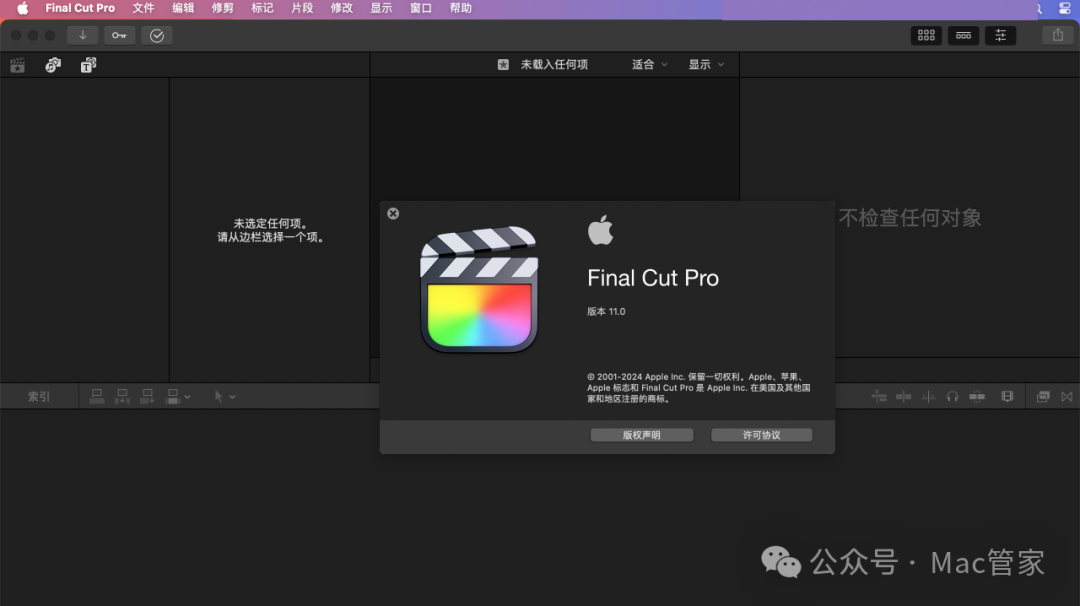Image resolution: width=1080 pixels, height=606 pixels.
Task: Select the Append clip edit icon
Action: tap(147, 396)
